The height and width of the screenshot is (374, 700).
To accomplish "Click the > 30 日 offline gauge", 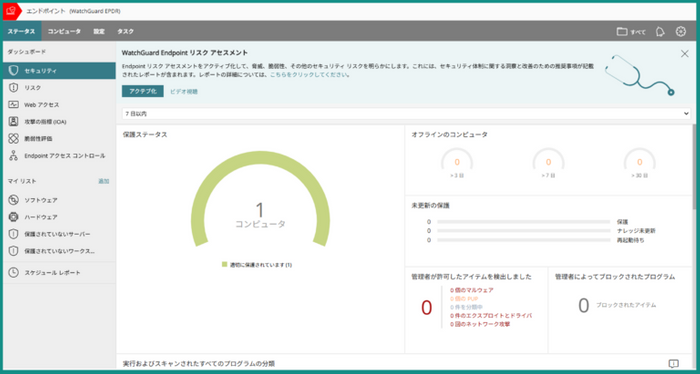I will coord(639,161).
